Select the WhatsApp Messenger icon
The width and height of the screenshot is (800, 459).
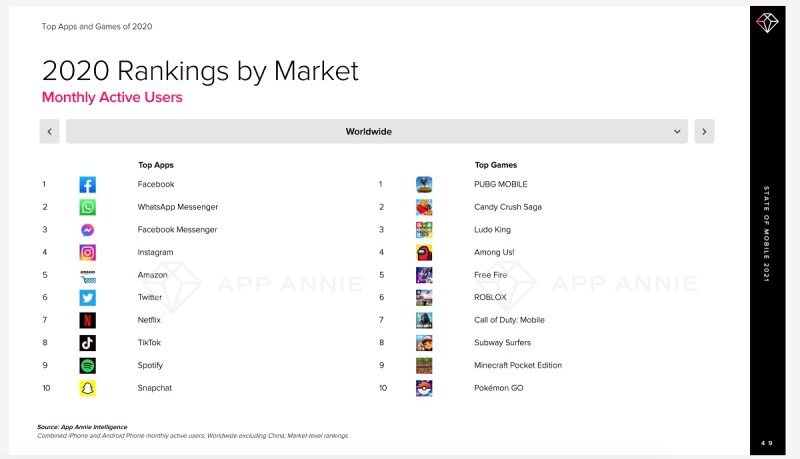coord(87,207)
